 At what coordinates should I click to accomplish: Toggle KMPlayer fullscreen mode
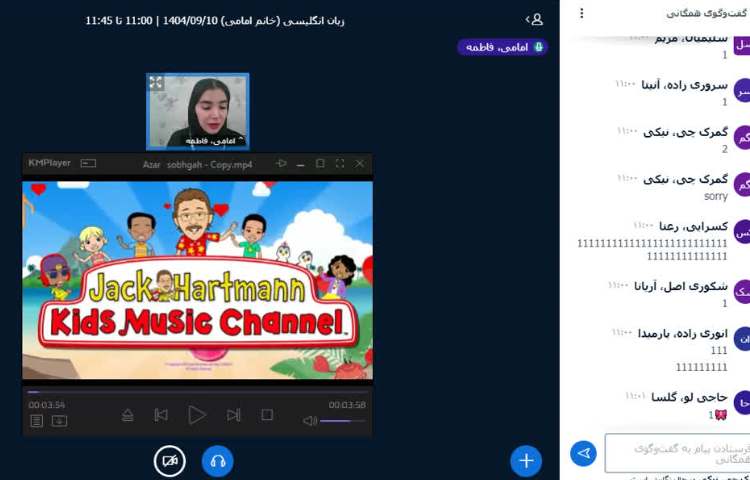340,164
